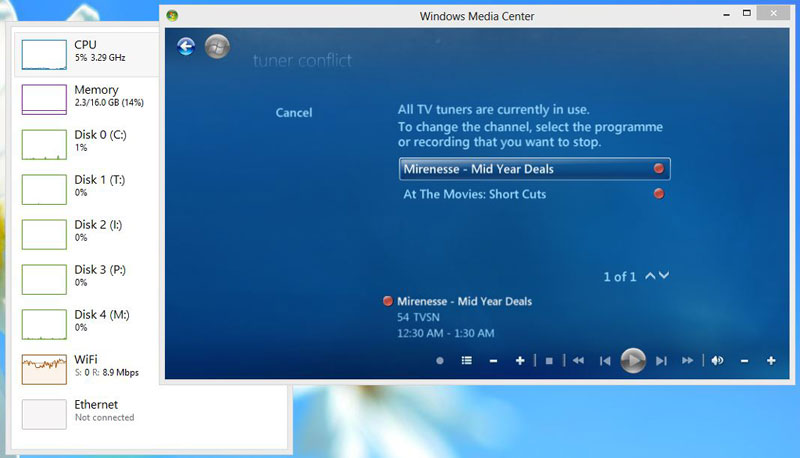Increase volume with the plus button

tap(771, 361)
